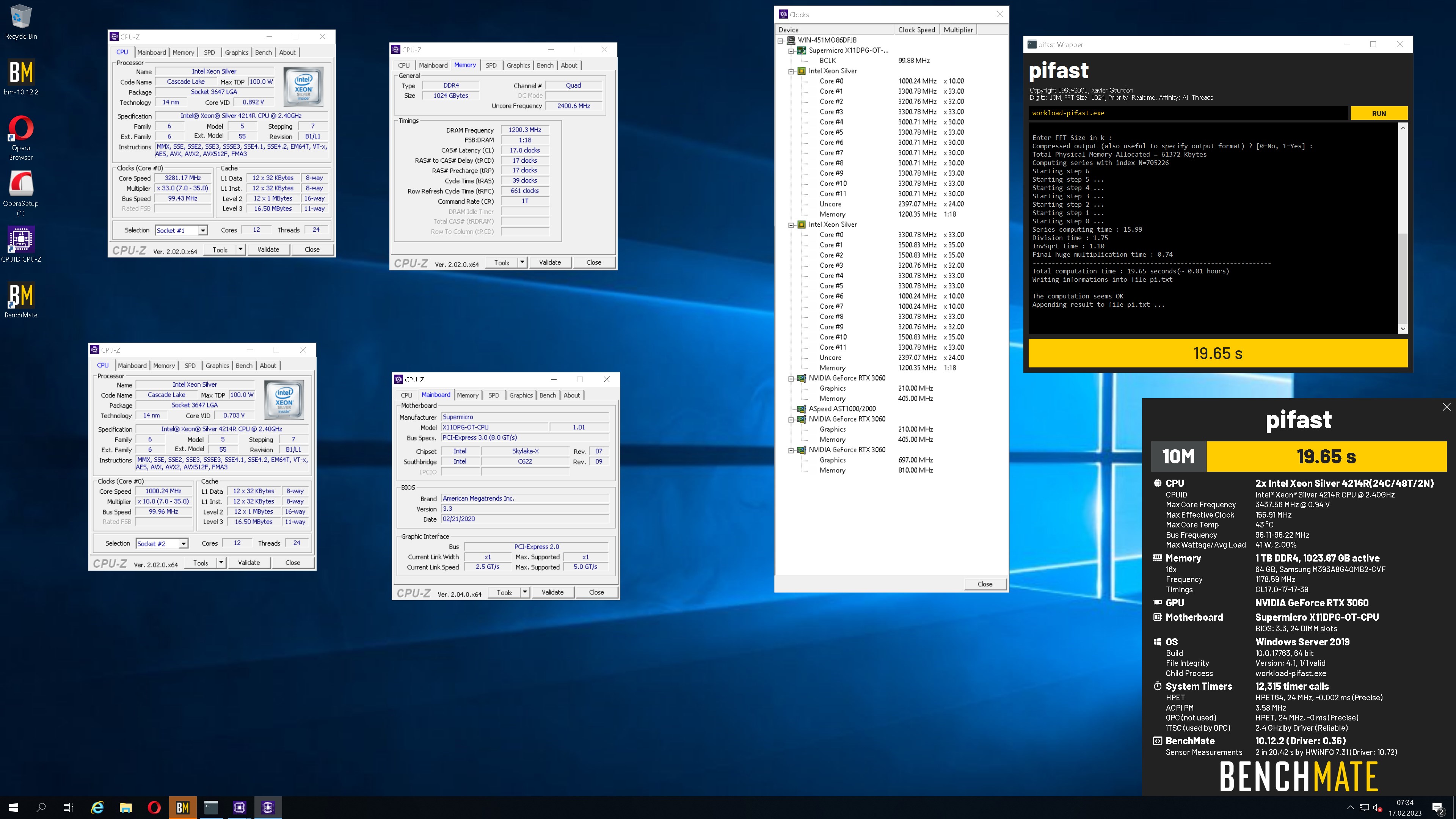1456x819 pixels.
Task: Collapse the Supermicro X11DPG-OT tree node
Action: point(791,50)
